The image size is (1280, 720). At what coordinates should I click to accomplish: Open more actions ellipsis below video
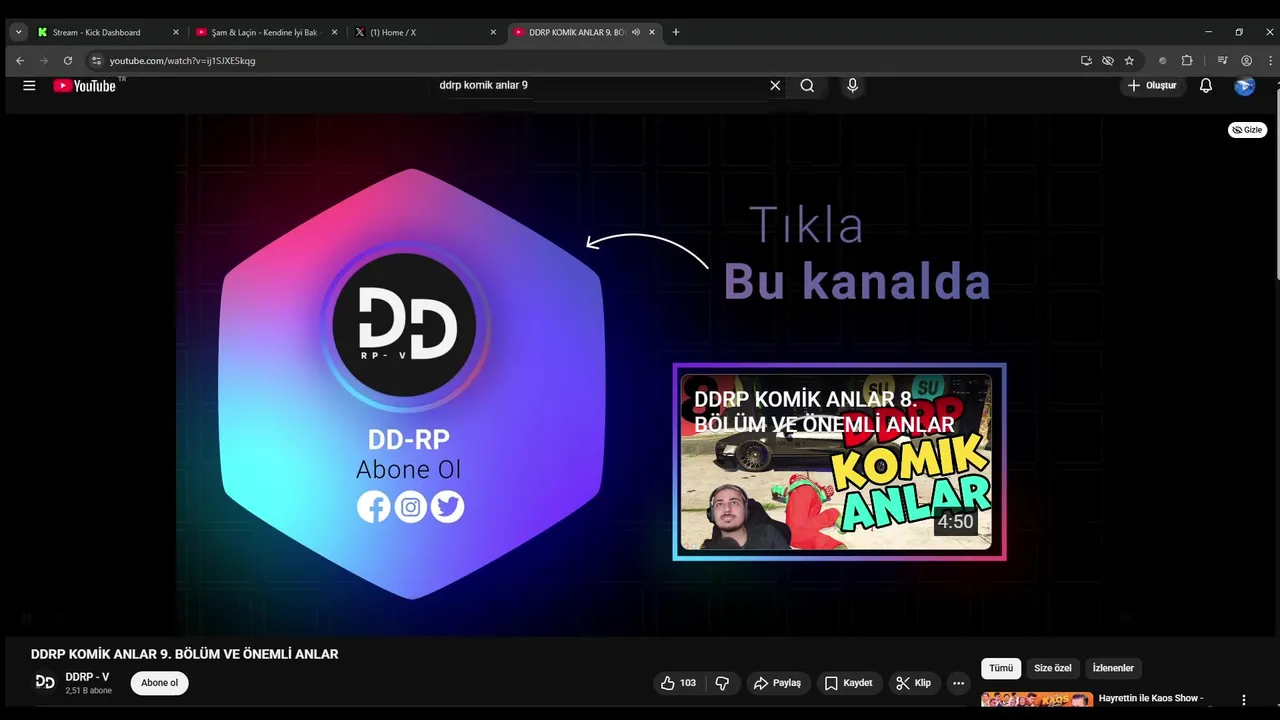click(x=958, y=683)
